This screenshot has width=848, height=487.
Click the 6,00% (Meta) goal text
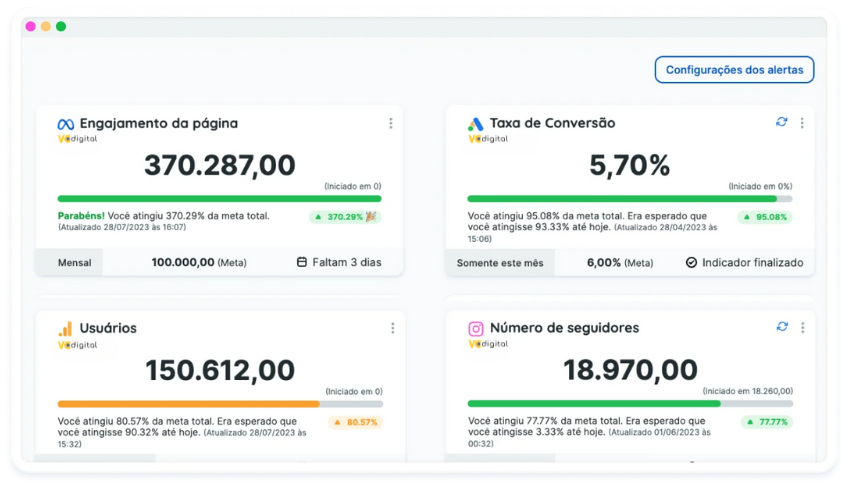[x=620, y=262]
